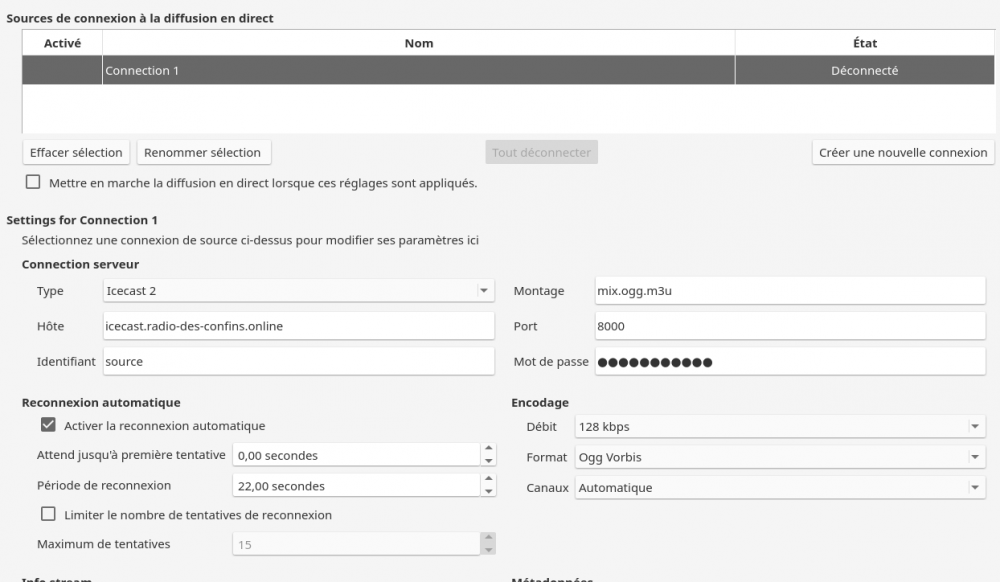
Task: Toggle limit reconnection attempts checkbox
Action: coord(48,515)
